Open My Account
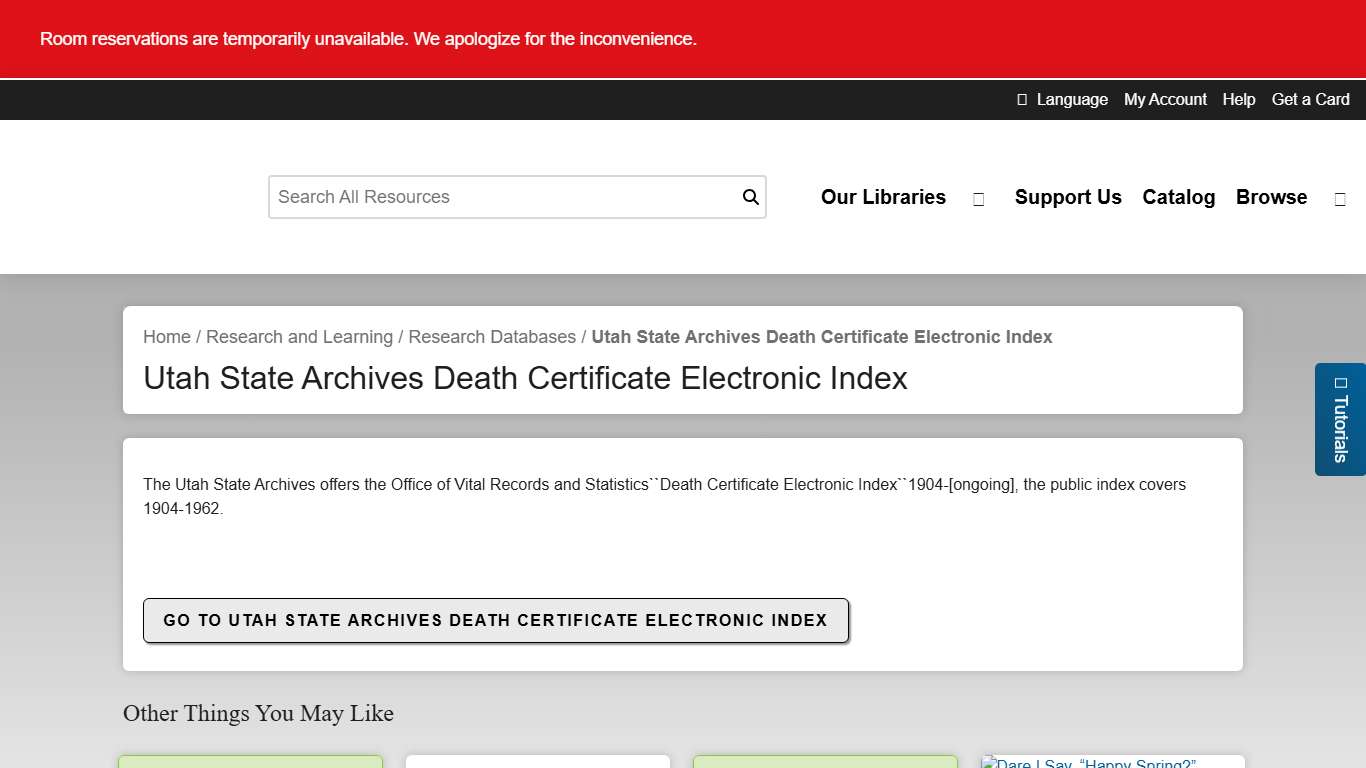The image size is (1366, 768). coord(1165,99)
